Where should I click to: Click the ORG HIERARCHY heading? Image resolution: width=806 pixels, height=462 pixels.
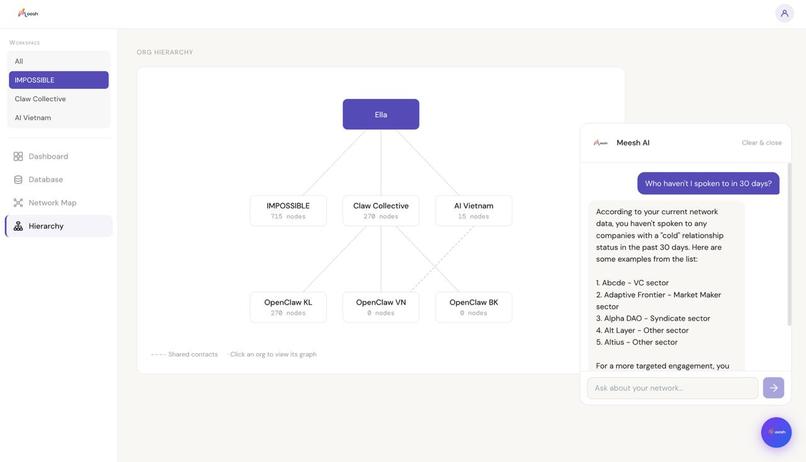[165, 52]
